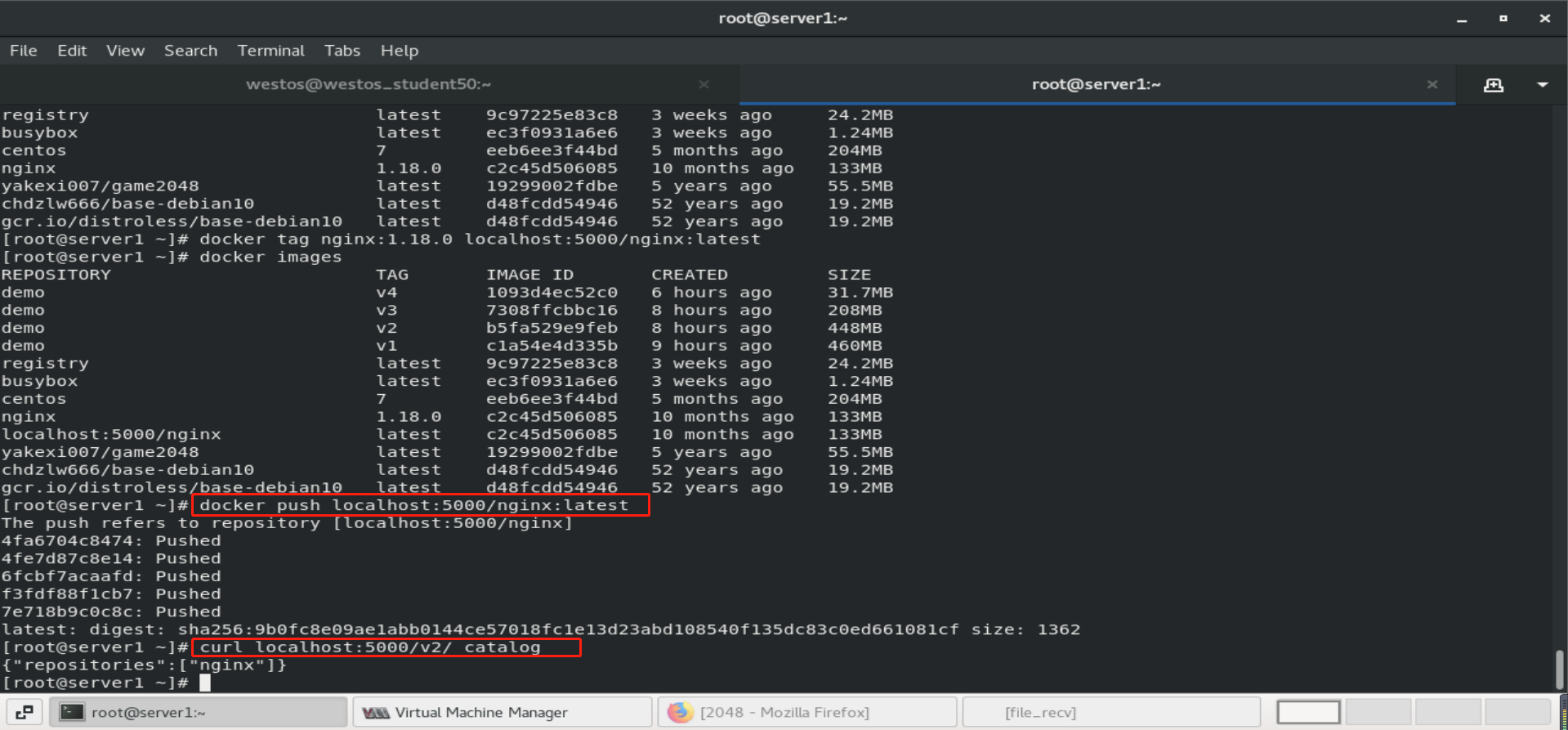The width and height of the screenshot is (1568, 730).
Task: Click 'The push refers to repository' line
Action: (288, 523)
